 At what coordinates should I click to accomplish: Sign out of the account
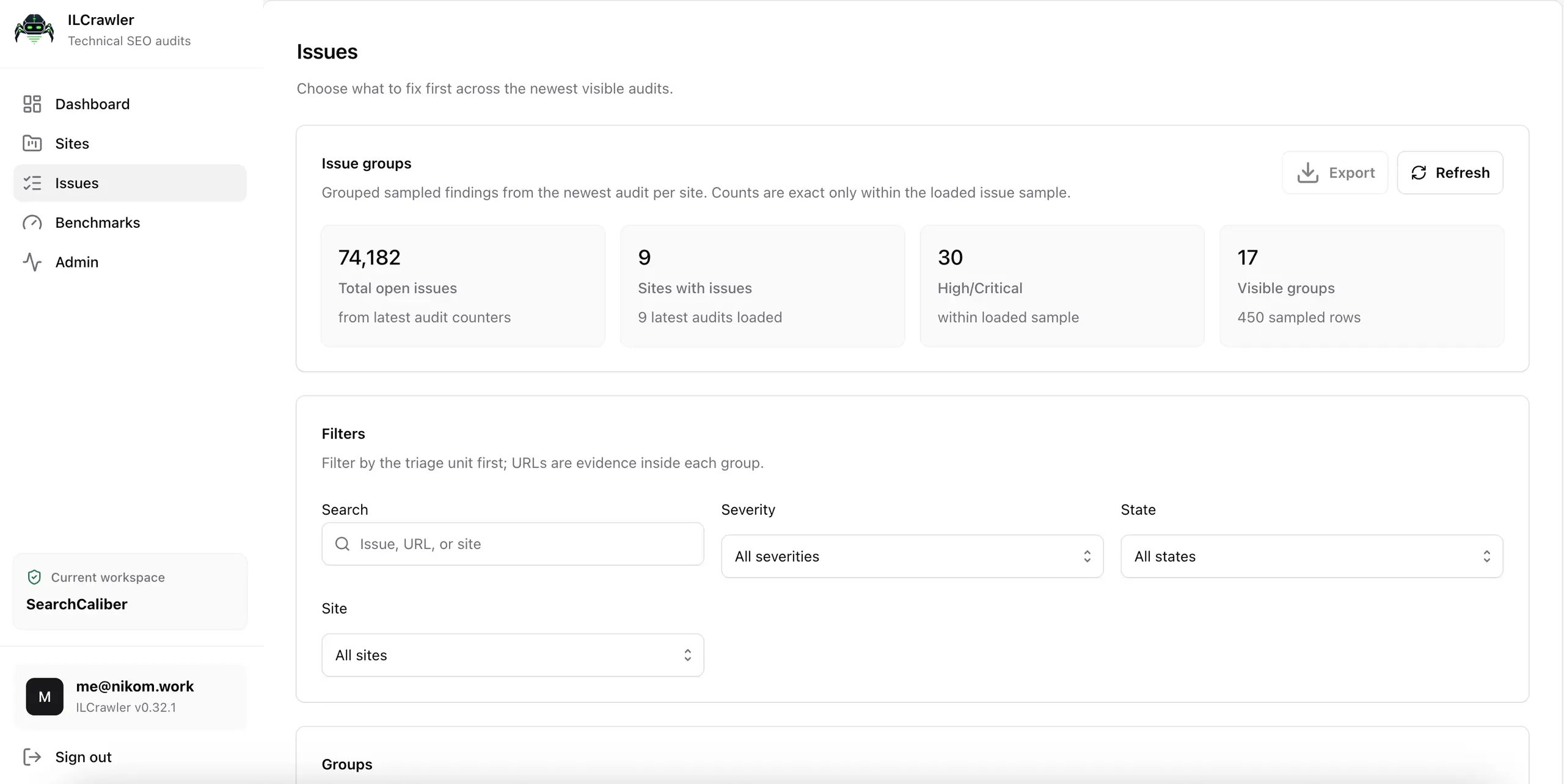tap(130, 757)
